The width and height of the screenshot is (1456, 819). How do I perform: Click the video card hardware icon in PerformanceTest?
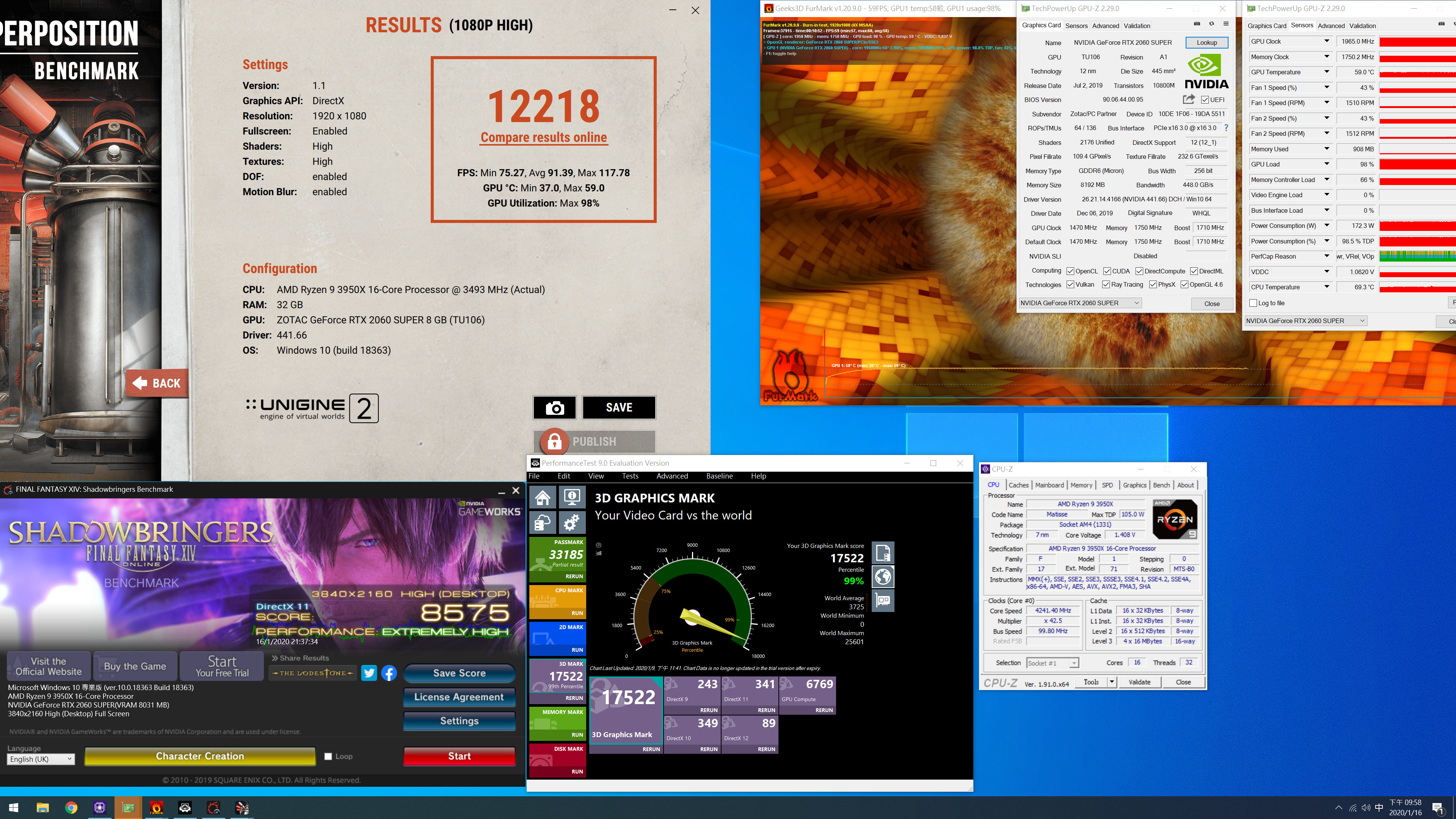pos(883,600)
